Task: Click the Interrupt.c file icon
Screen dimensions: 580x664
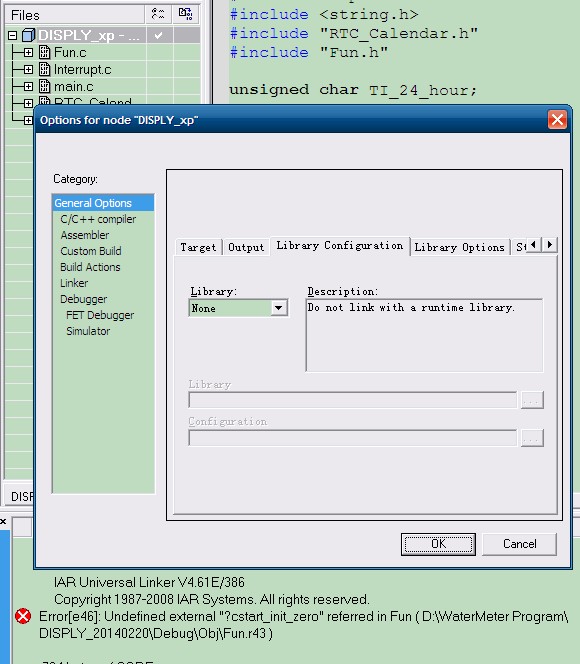Action: tap(44, 69)
